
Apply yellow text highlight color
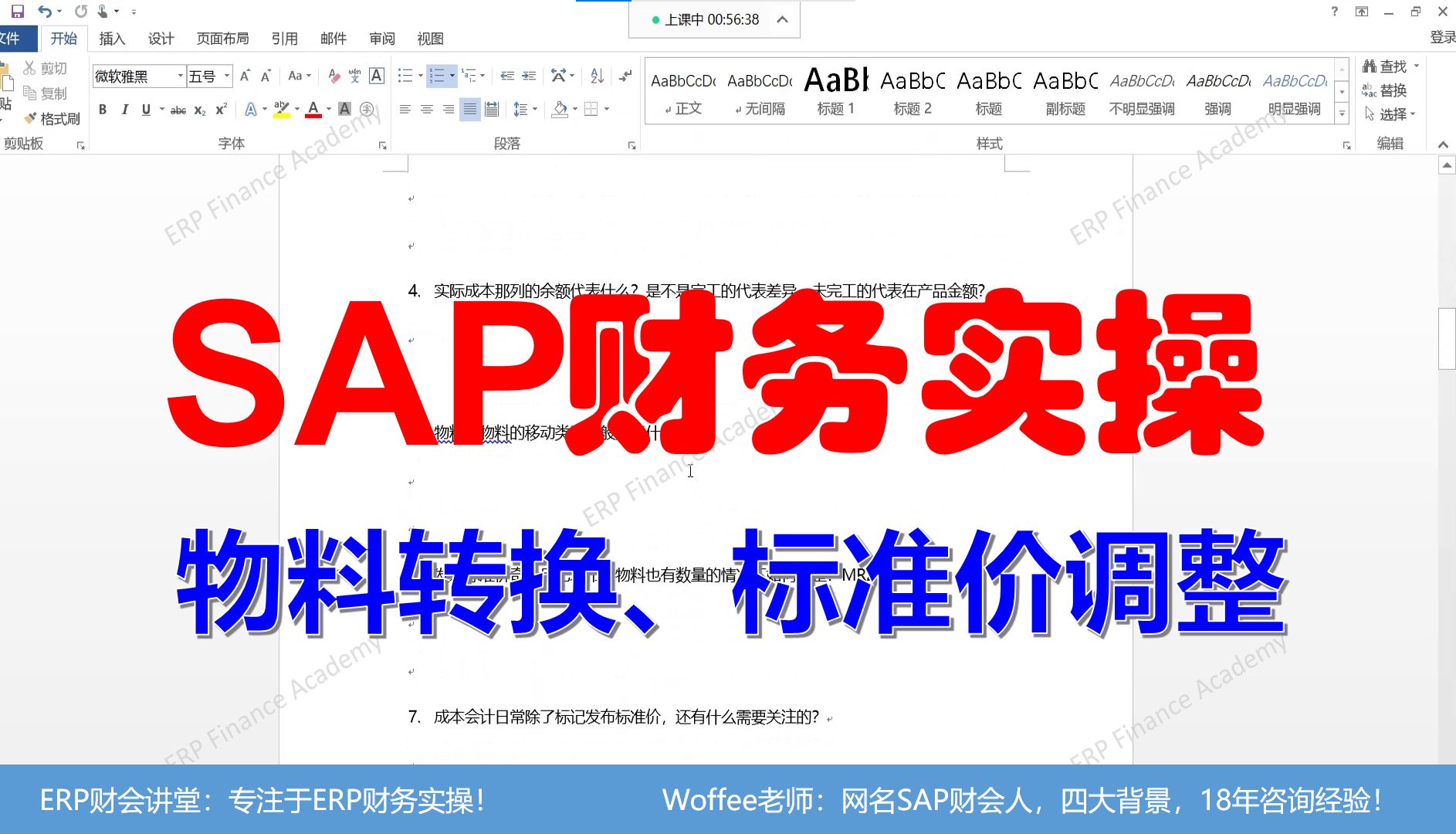[281, 110]
